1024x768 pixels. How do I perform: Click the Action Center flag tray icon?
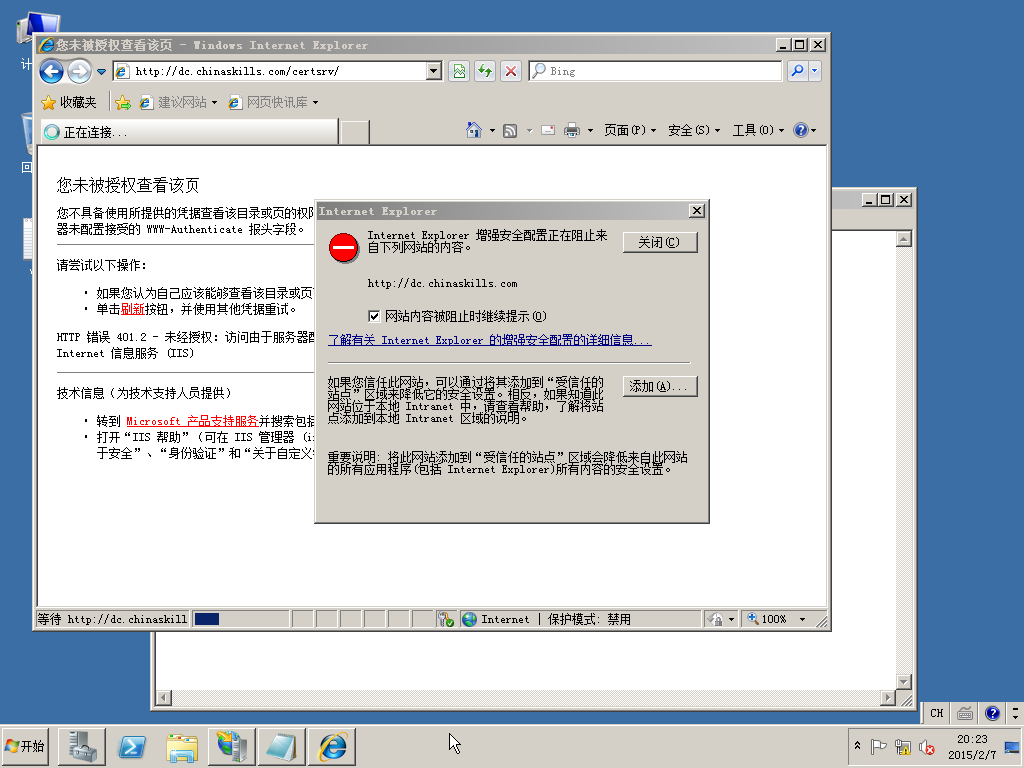coord(878,746)
